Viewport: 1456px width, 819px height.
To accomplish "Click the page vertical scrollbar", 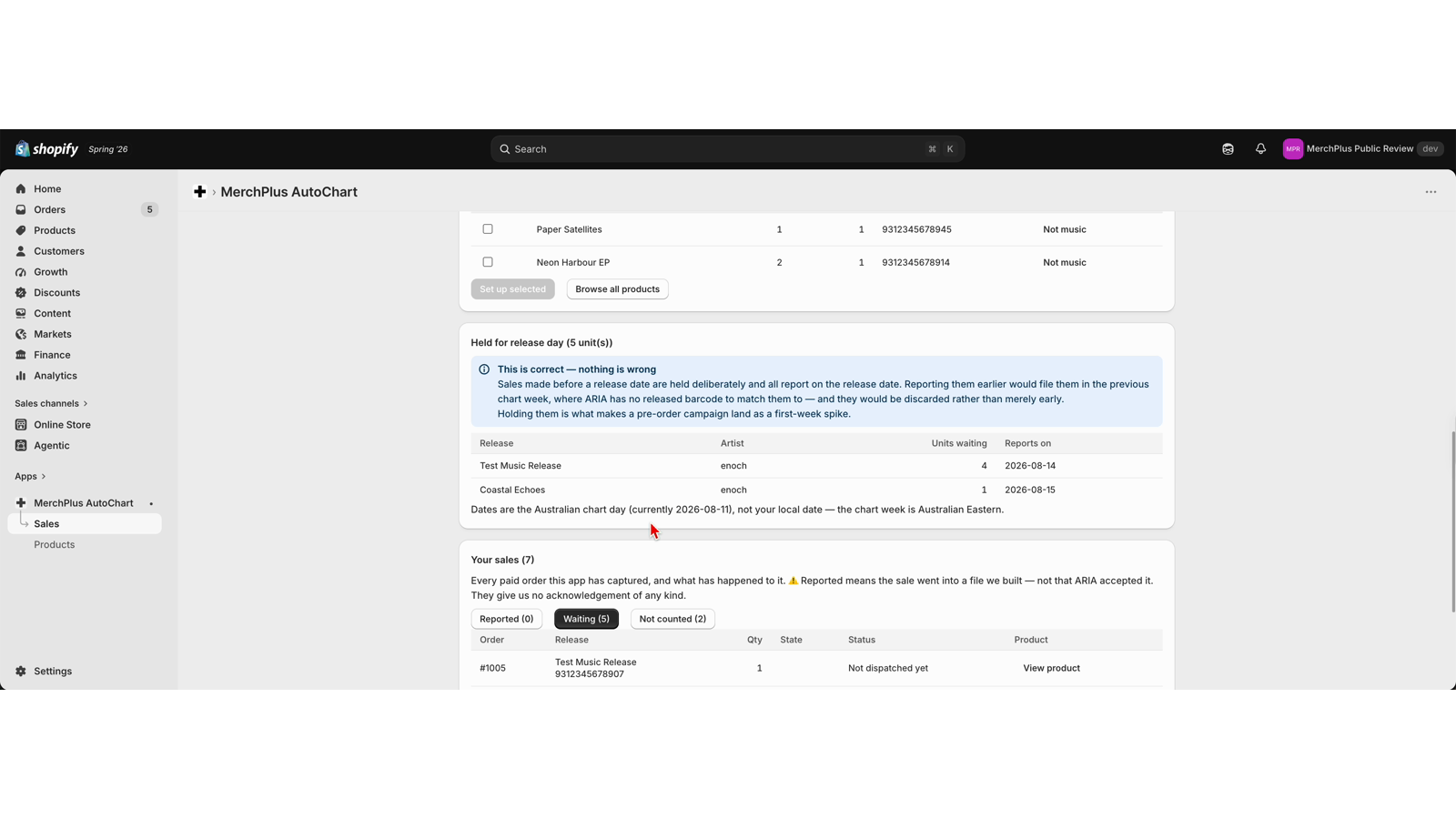I will coord(1452,522).
